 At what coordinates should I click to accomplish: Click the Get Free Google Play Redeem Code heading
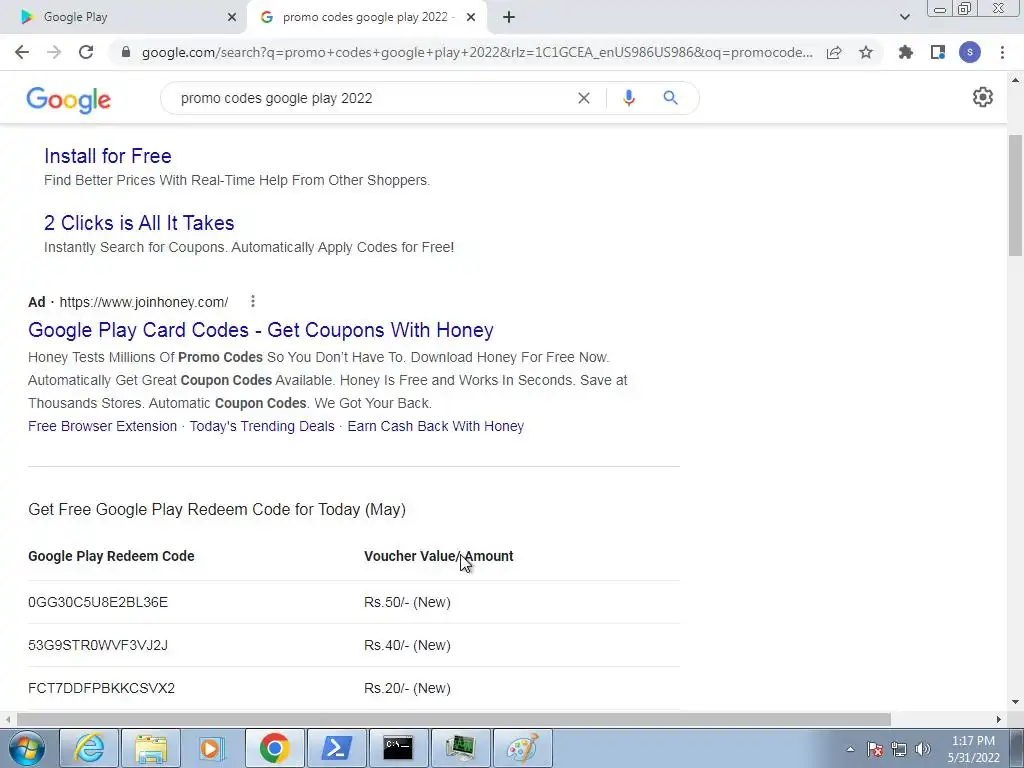click(217, 509)
